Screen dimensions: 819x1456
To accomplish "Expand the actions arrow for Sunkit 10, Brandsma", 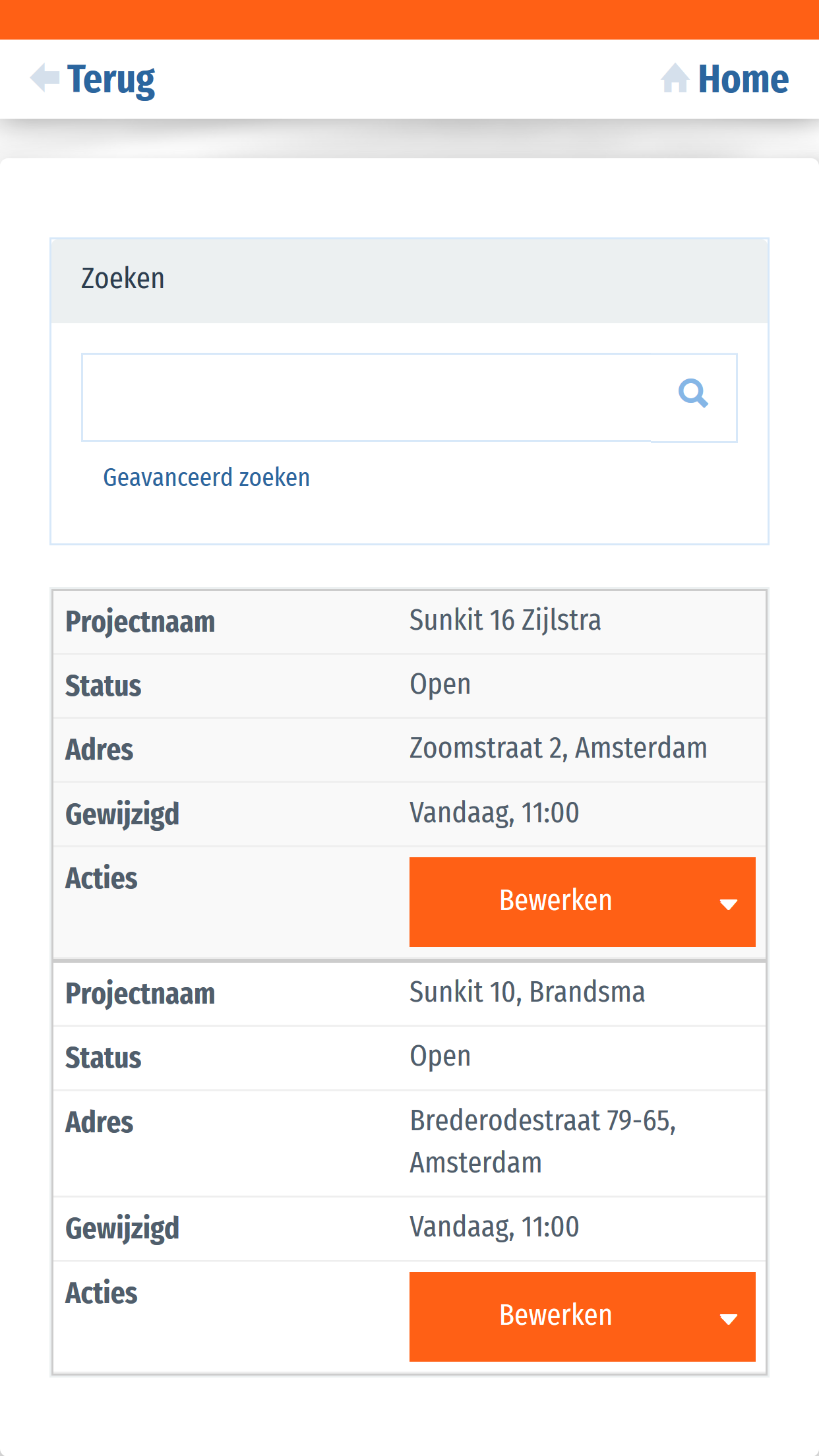I will click(x=729, y=1318).
